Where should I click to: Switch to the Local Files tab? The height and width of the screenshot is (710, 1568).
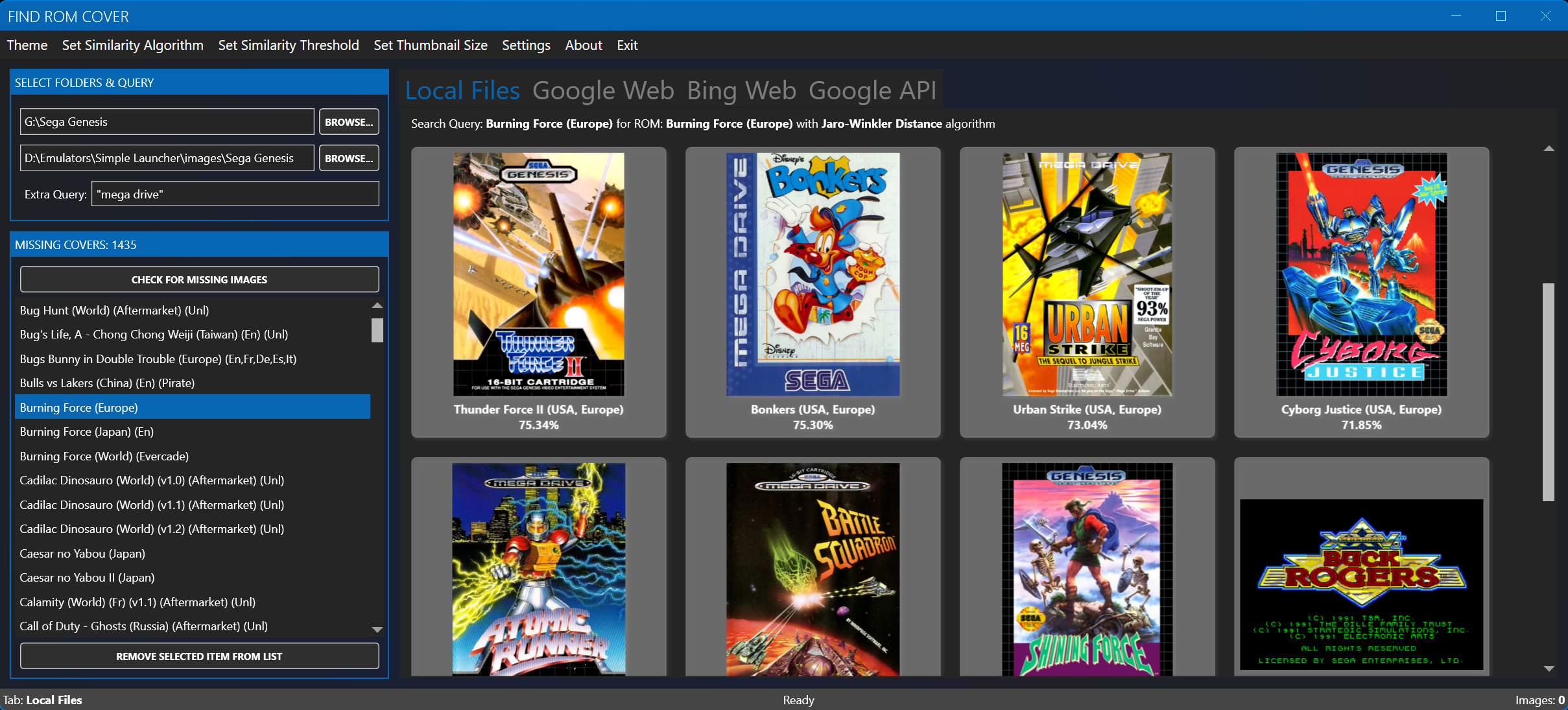pos(462,91)
